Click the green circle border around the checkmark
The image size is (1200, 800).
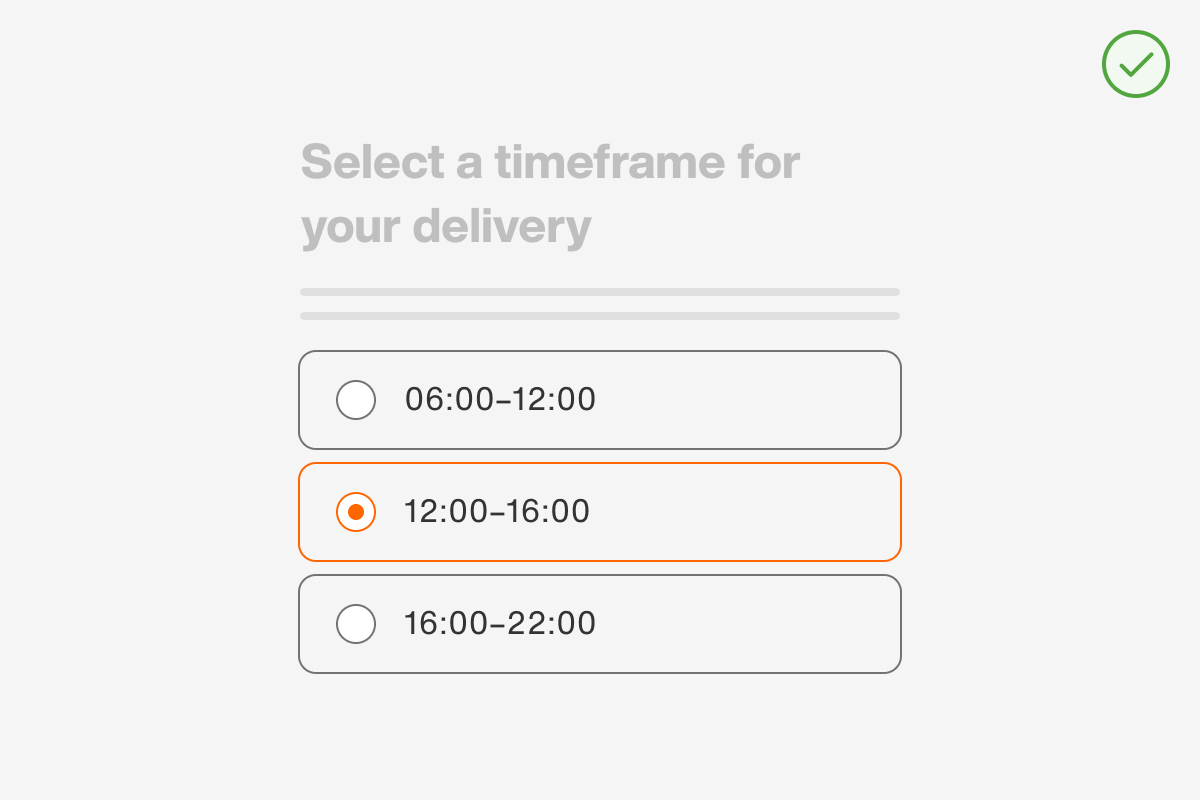(1104, 65)
